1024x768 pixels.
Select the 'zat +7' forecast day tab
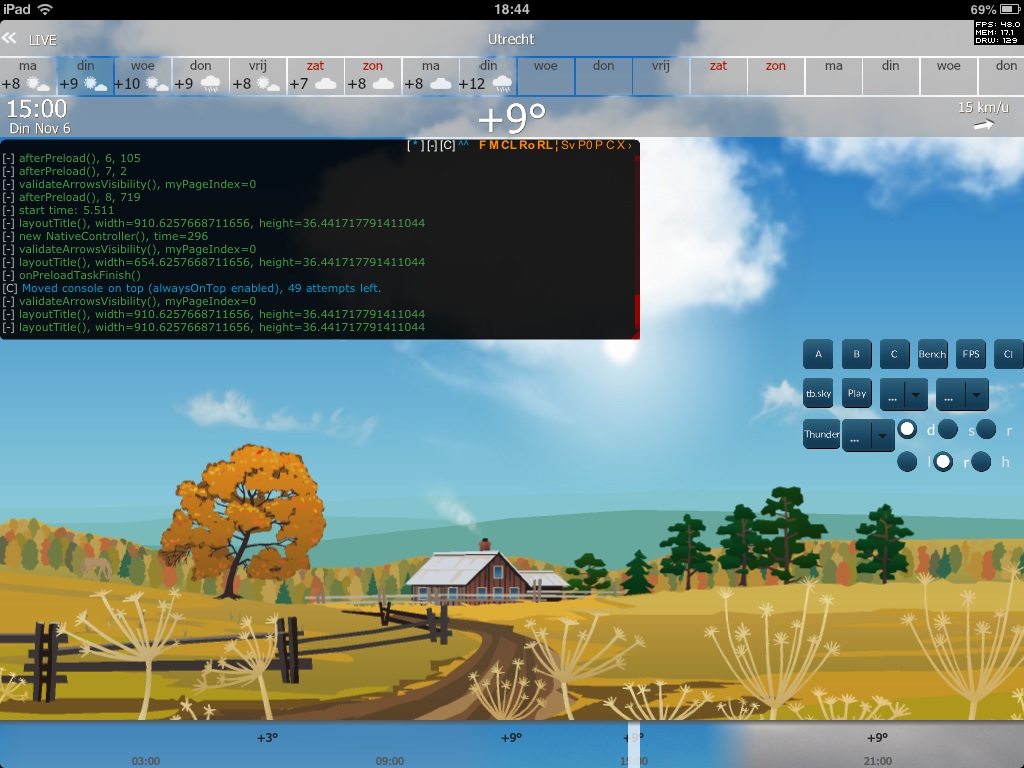tap(315, 76)
